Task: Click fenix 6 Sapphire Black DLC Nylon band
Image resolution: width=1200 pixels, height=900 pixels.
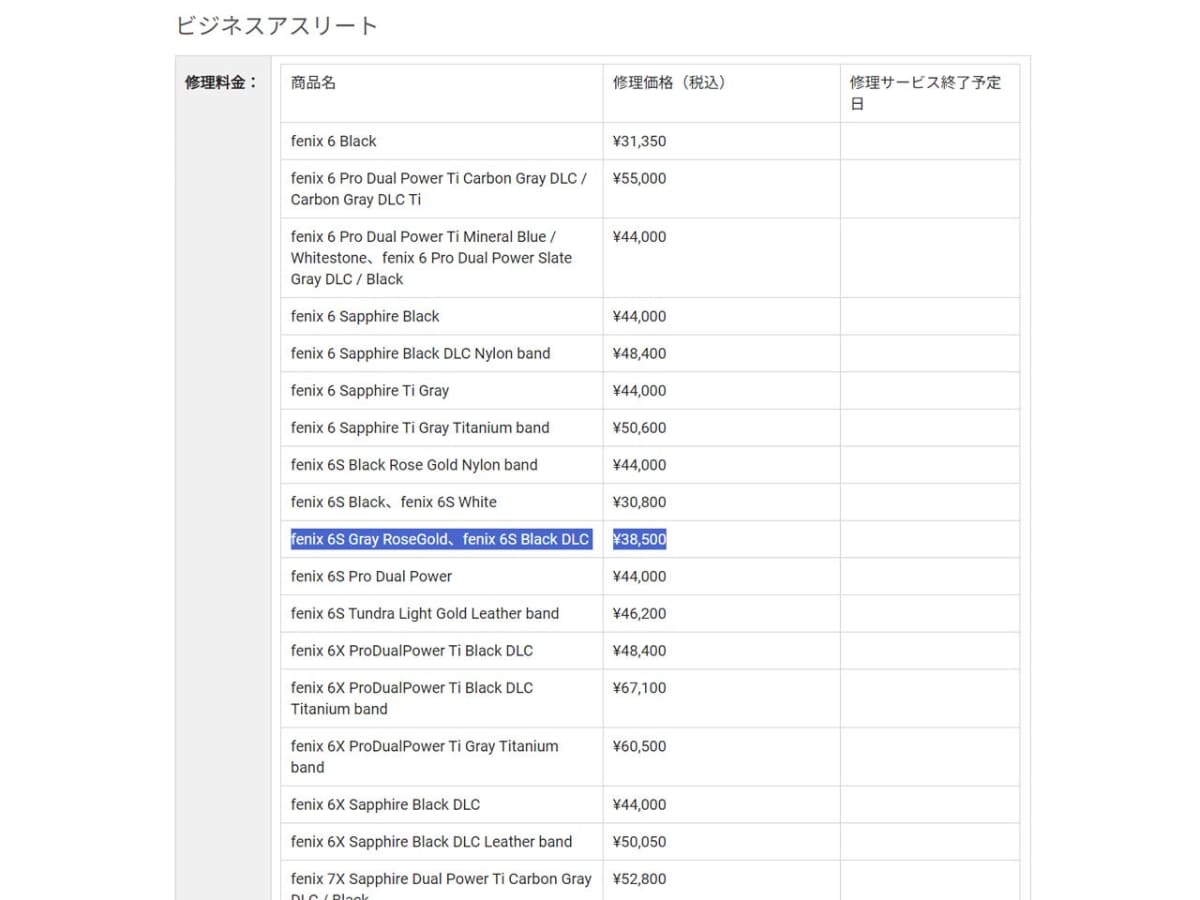Action: pos(420,353)
